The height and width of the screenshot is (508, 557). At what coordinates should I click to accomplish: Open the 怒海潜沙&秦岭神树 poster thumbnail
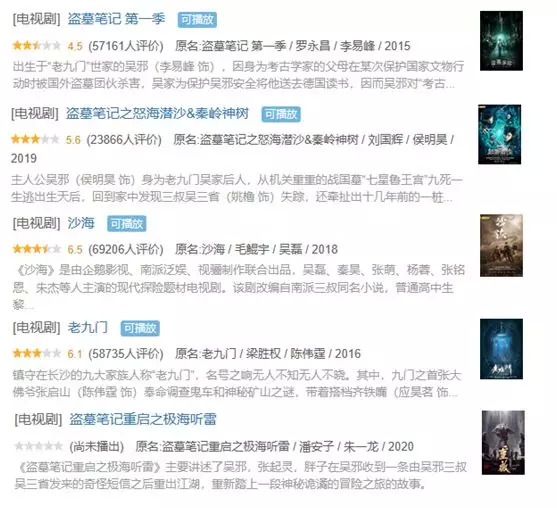pyautogui.click(x=499, y=134)
